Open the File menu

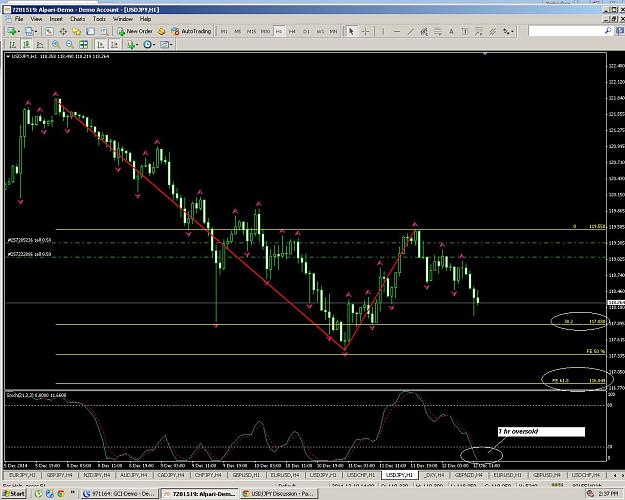point(19,19)
